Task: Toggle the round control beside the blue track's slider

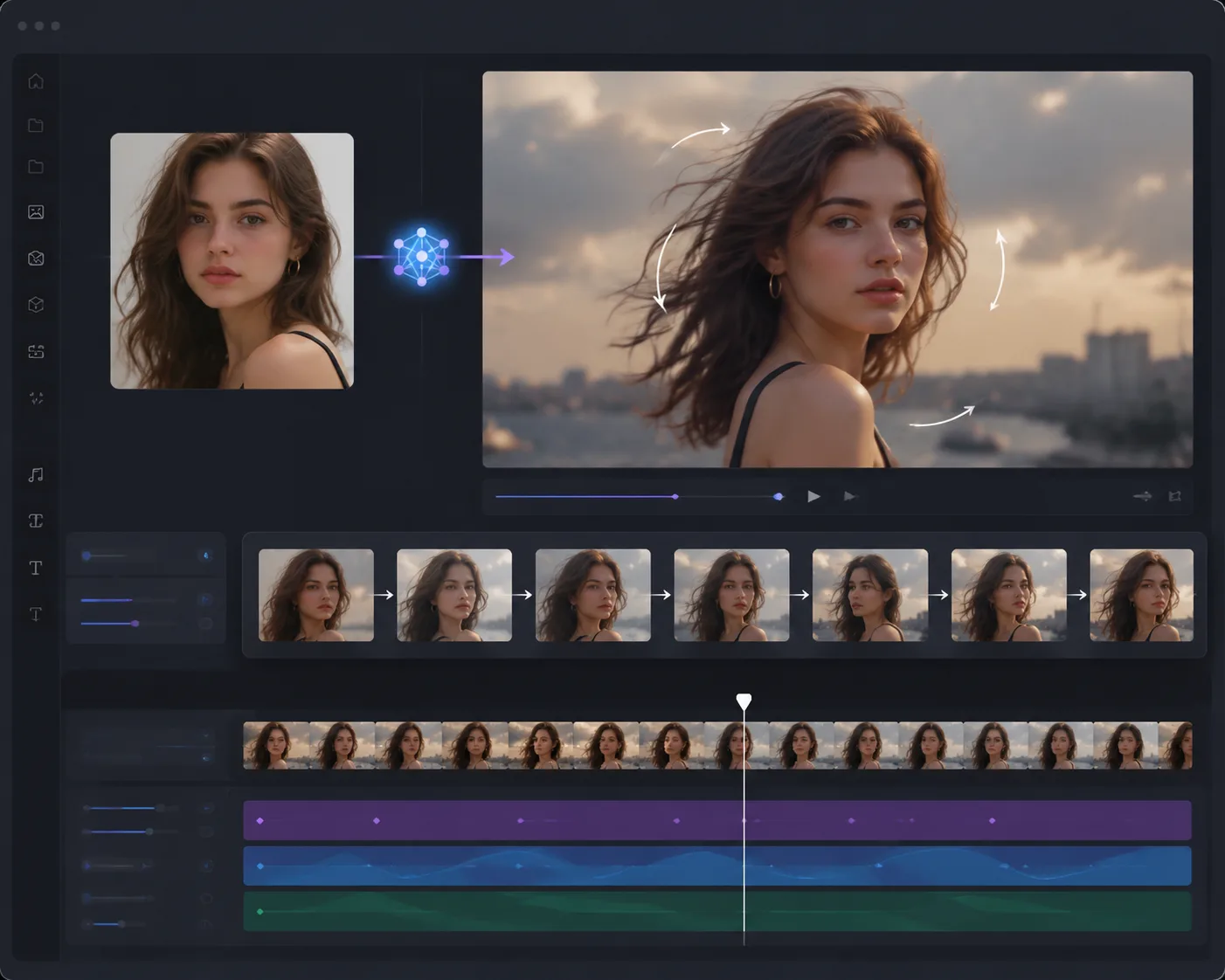Action: click(207, 866)
